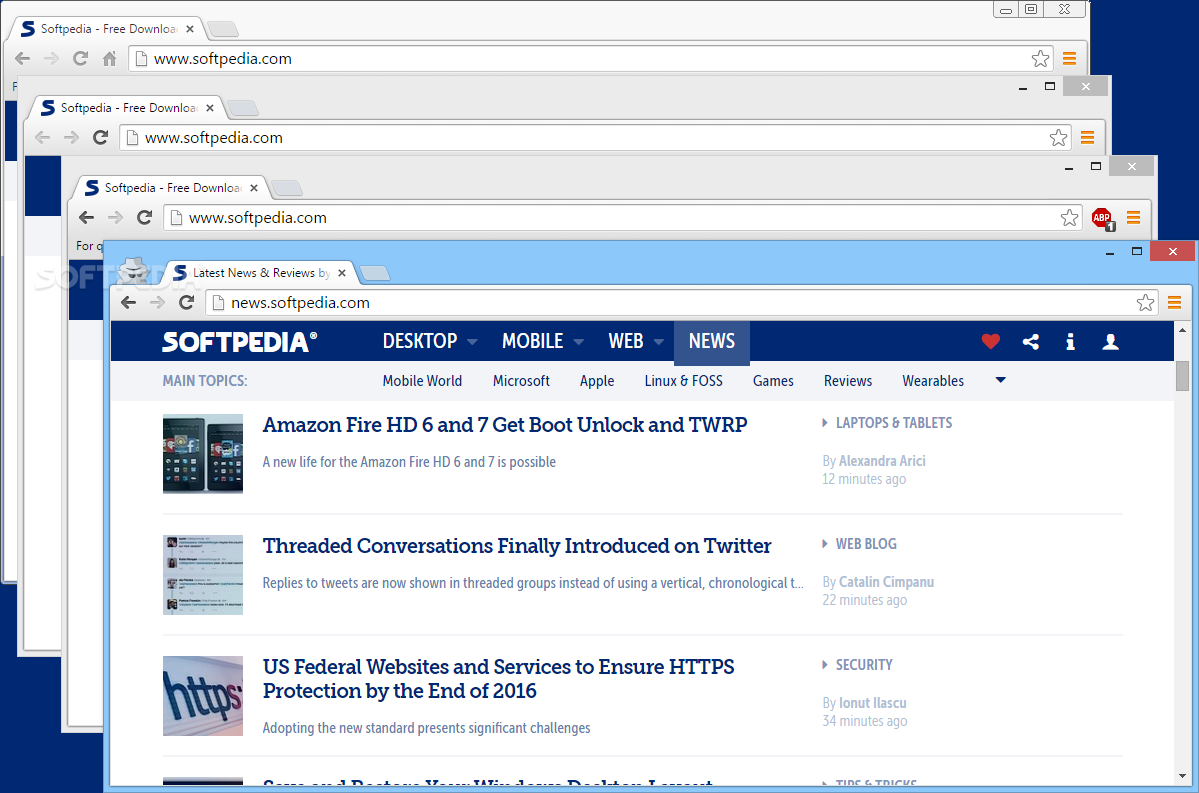
Task: Click the red heart favorites icon
Action: click(991, 342)
